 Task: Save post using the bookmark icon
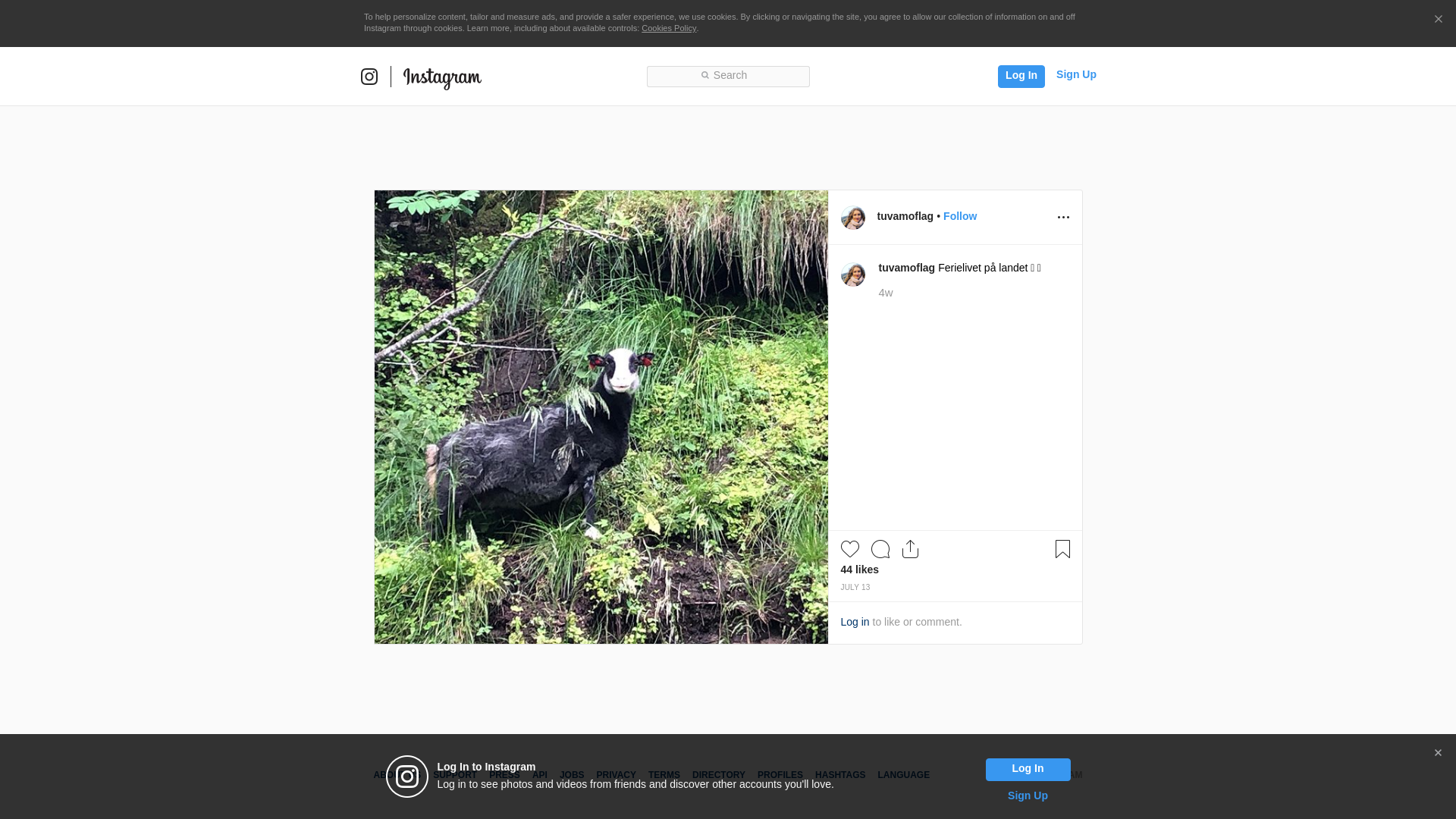coord(1062,549)
